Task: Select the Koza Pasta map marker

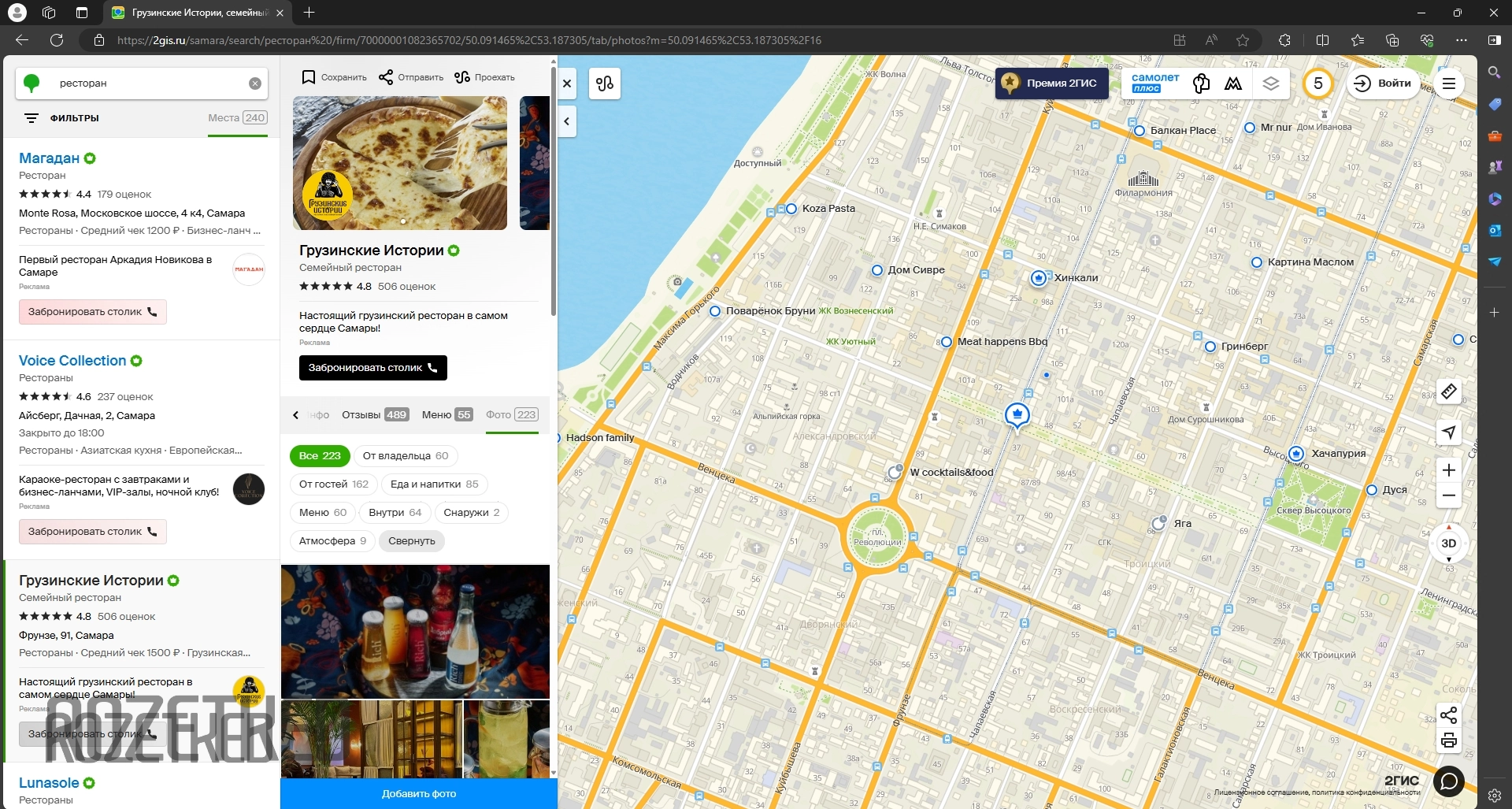Action: [791, 209]
